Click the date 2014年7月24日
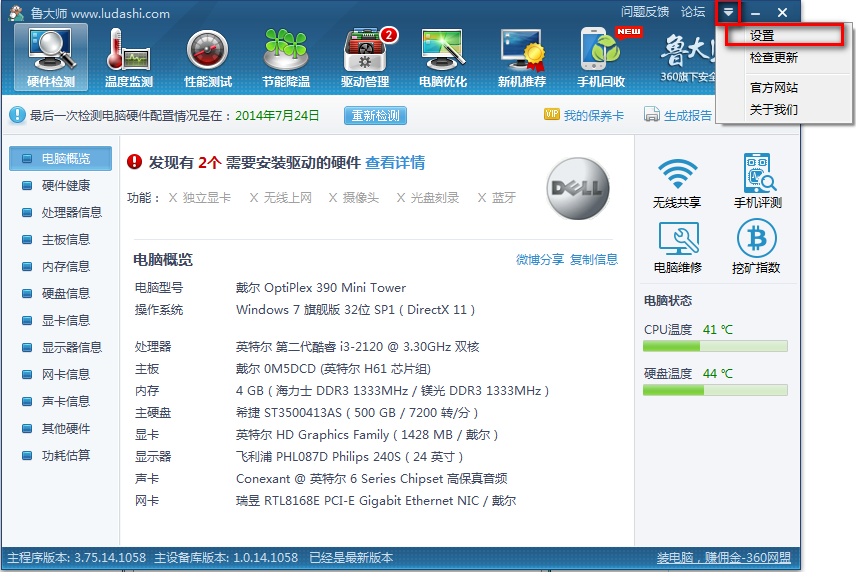The width and height of the screenshot is (856, 572). 277,116
